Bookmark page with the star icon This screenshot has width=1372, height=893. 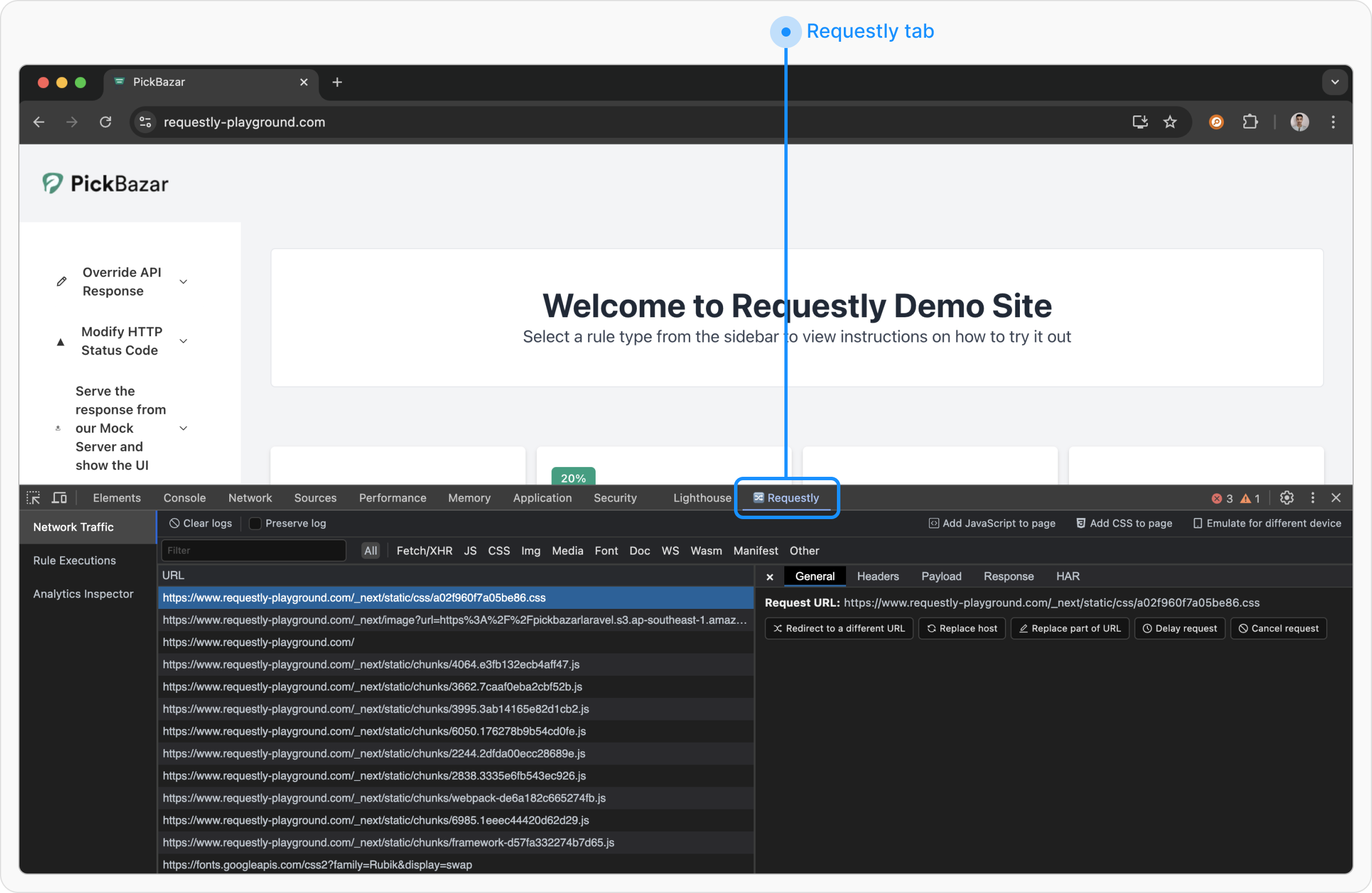coord(1170,122)
